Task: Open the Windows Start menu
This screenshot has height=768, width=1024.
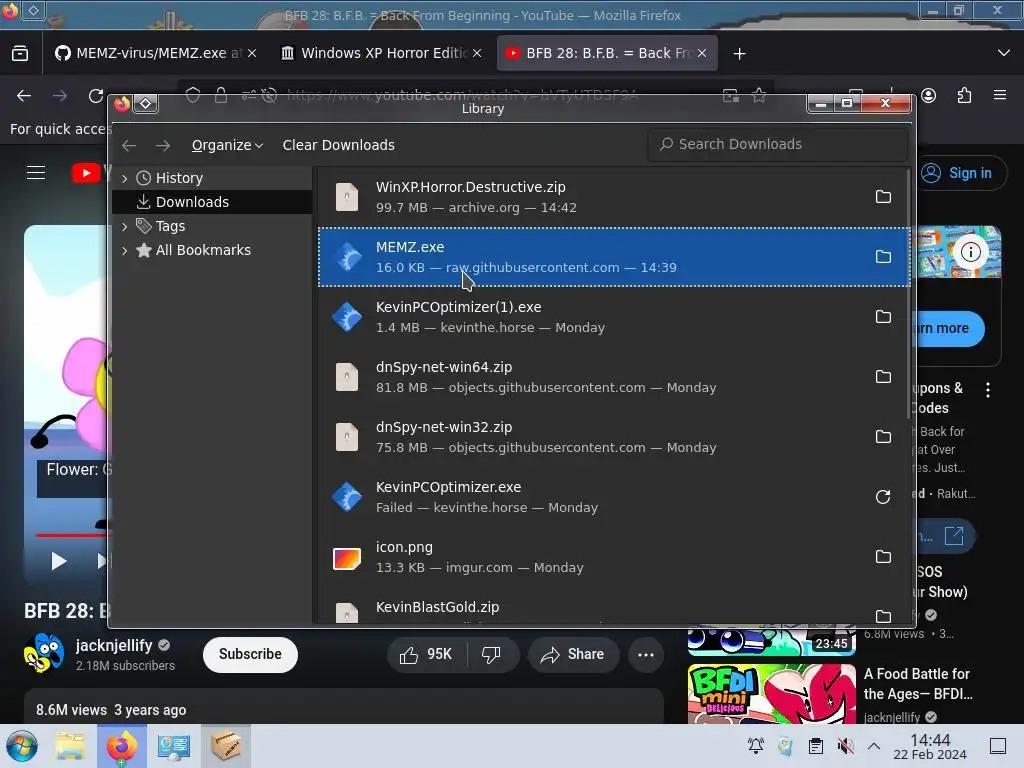Action: click(22, 746)
